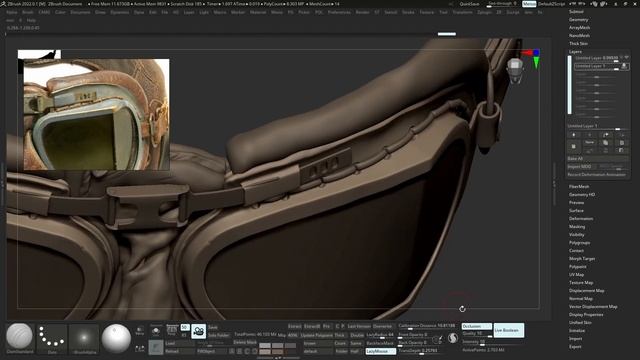Adjust the TransDepth slider

point(418,351)
